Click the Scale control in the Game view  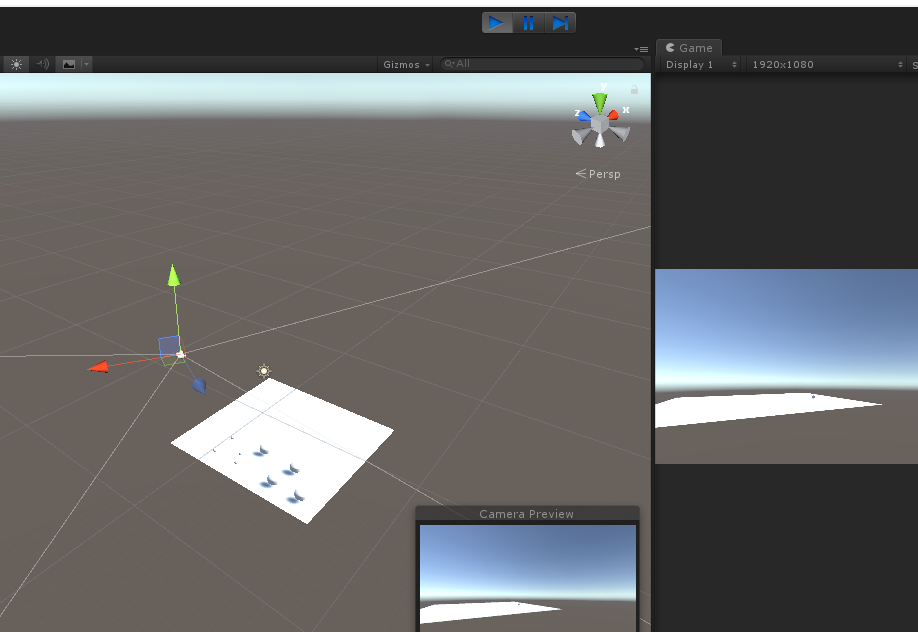coord(913,64)
